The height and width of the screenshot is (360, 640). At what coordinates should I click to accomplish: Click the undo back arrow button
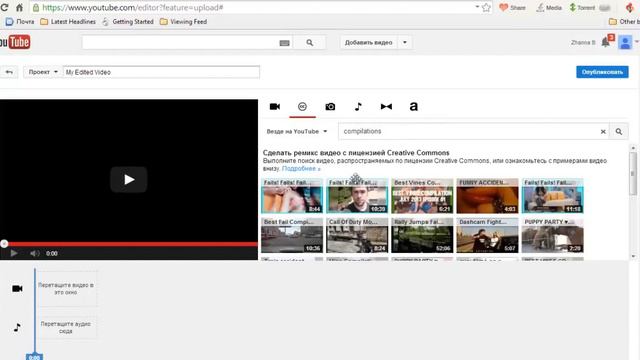coord(9,72)
